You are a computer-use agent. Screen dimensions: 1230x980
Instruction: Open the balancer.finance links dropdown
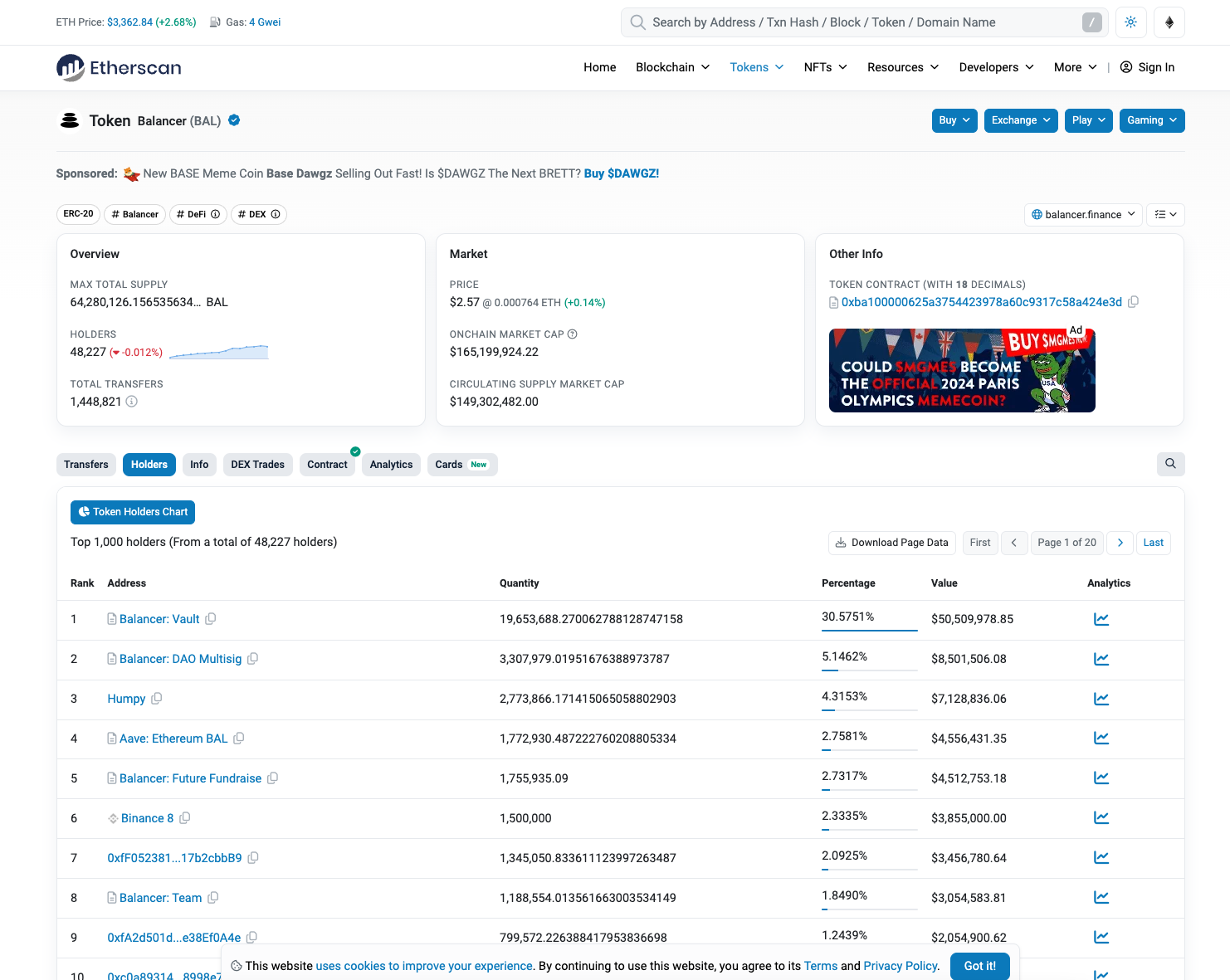pos(1082,215)
